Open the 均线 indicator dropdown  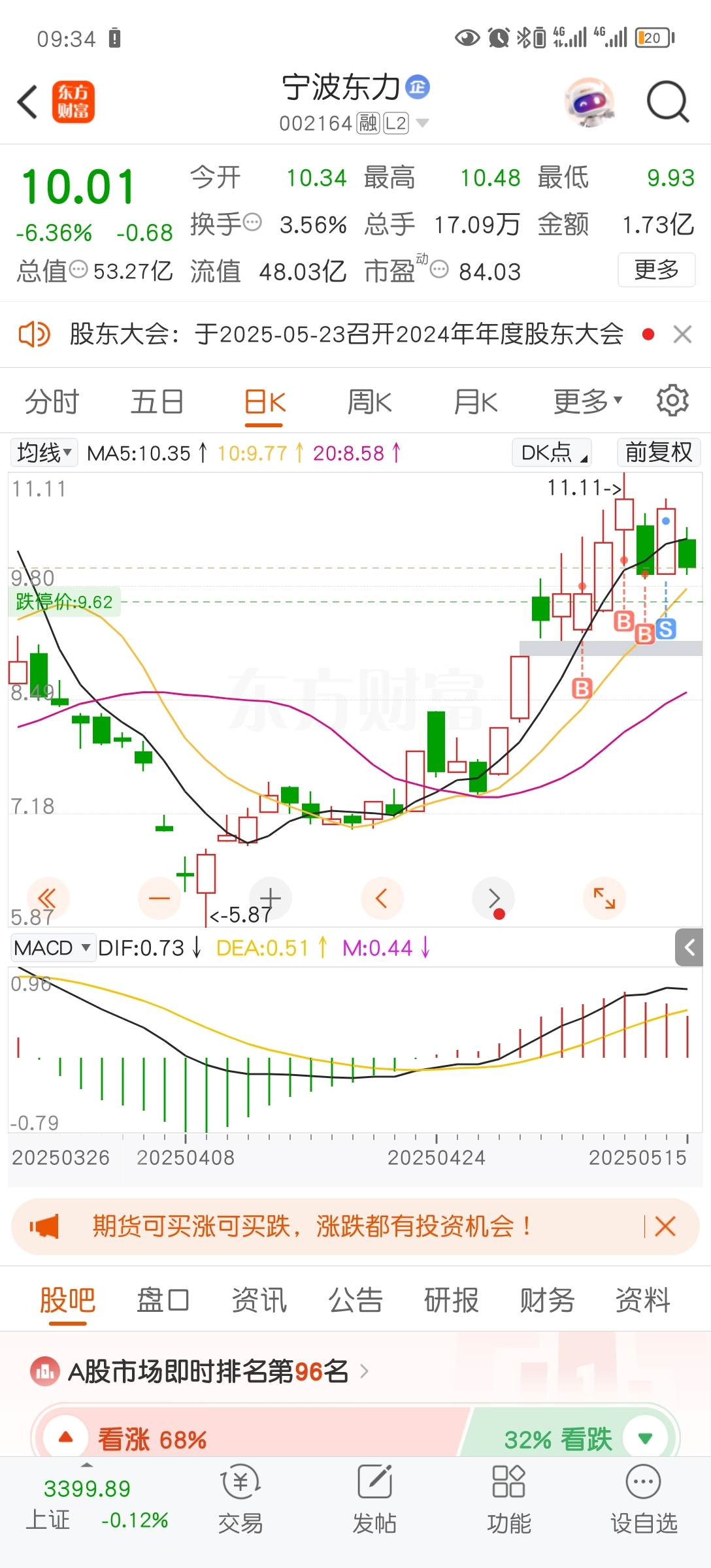pos(44,452)
